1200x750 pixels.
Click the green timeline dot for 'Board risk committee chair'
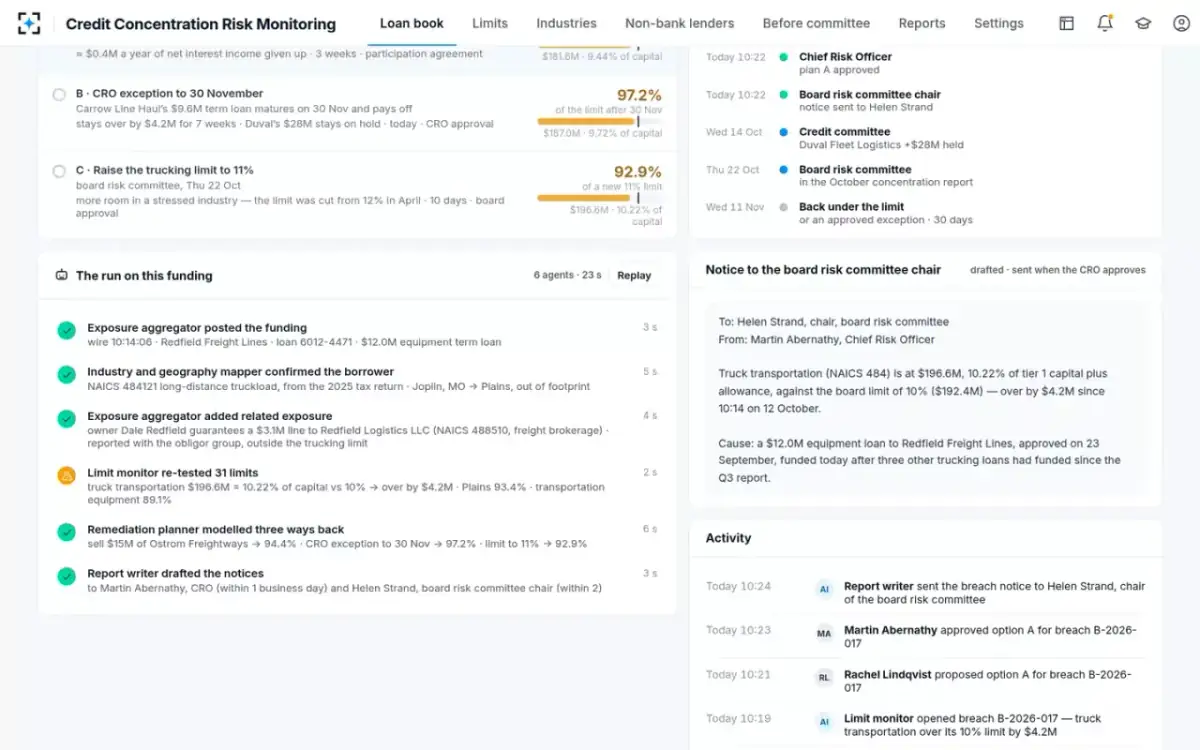point(783,95)
